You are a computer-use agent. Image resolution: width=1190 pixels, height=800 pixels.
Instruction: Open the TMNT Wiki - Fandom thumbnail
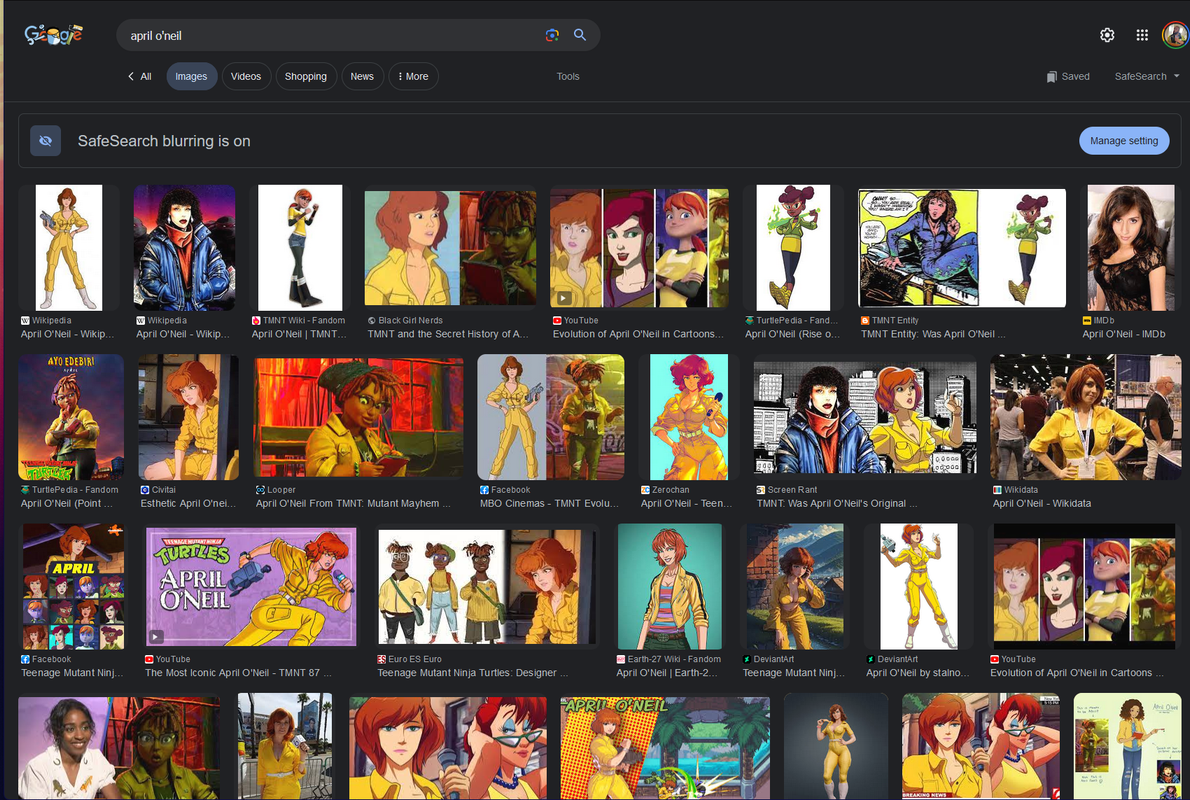[300, 247]
